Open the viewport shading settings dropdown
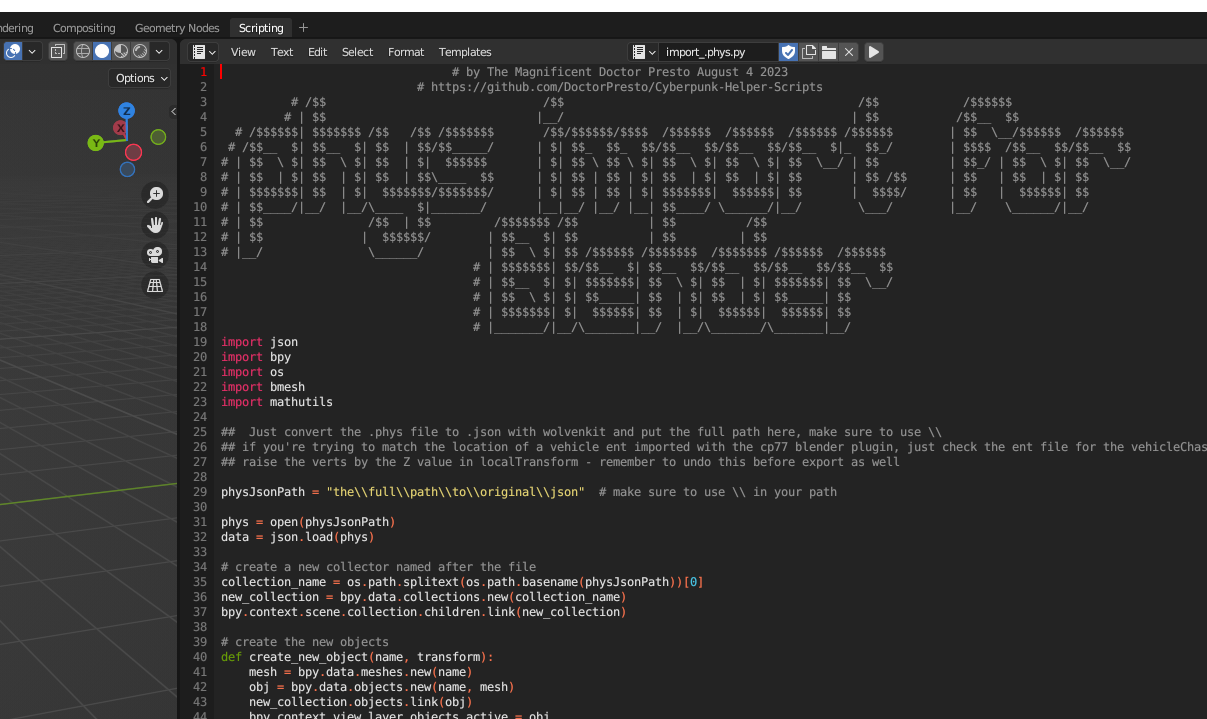Image resolution: width=1207 pixels, height=719 pixels. click(159, 51)
